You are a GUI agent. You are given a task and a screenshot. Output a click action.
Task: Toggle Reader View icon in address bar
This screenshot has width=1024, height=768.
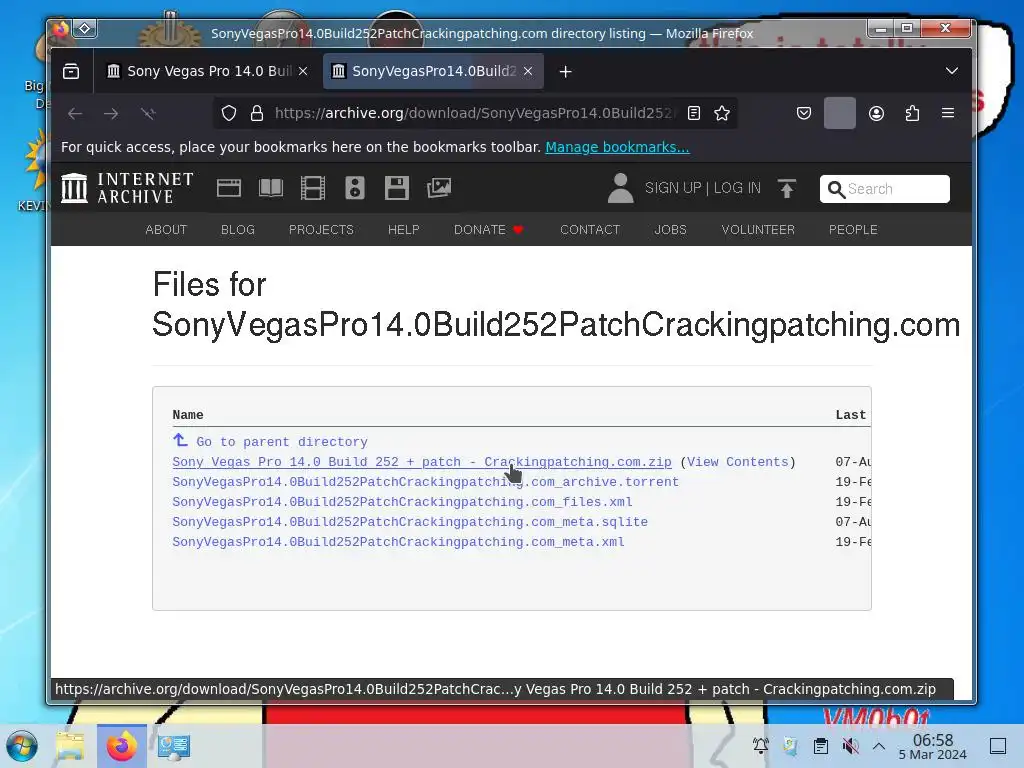coord(694,113)
